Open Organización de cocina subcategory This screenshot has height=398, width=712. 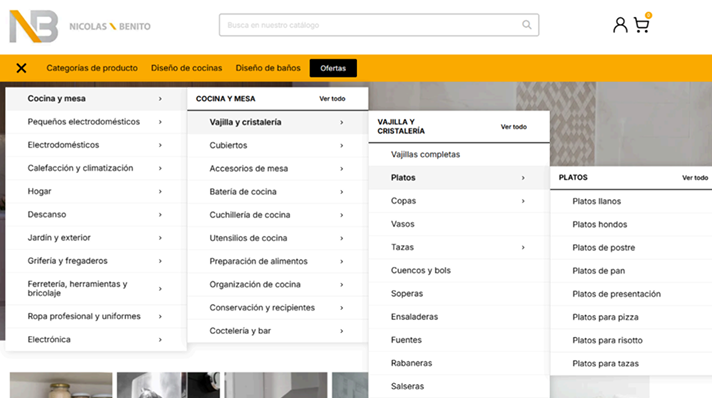click(x=277, y=284)
